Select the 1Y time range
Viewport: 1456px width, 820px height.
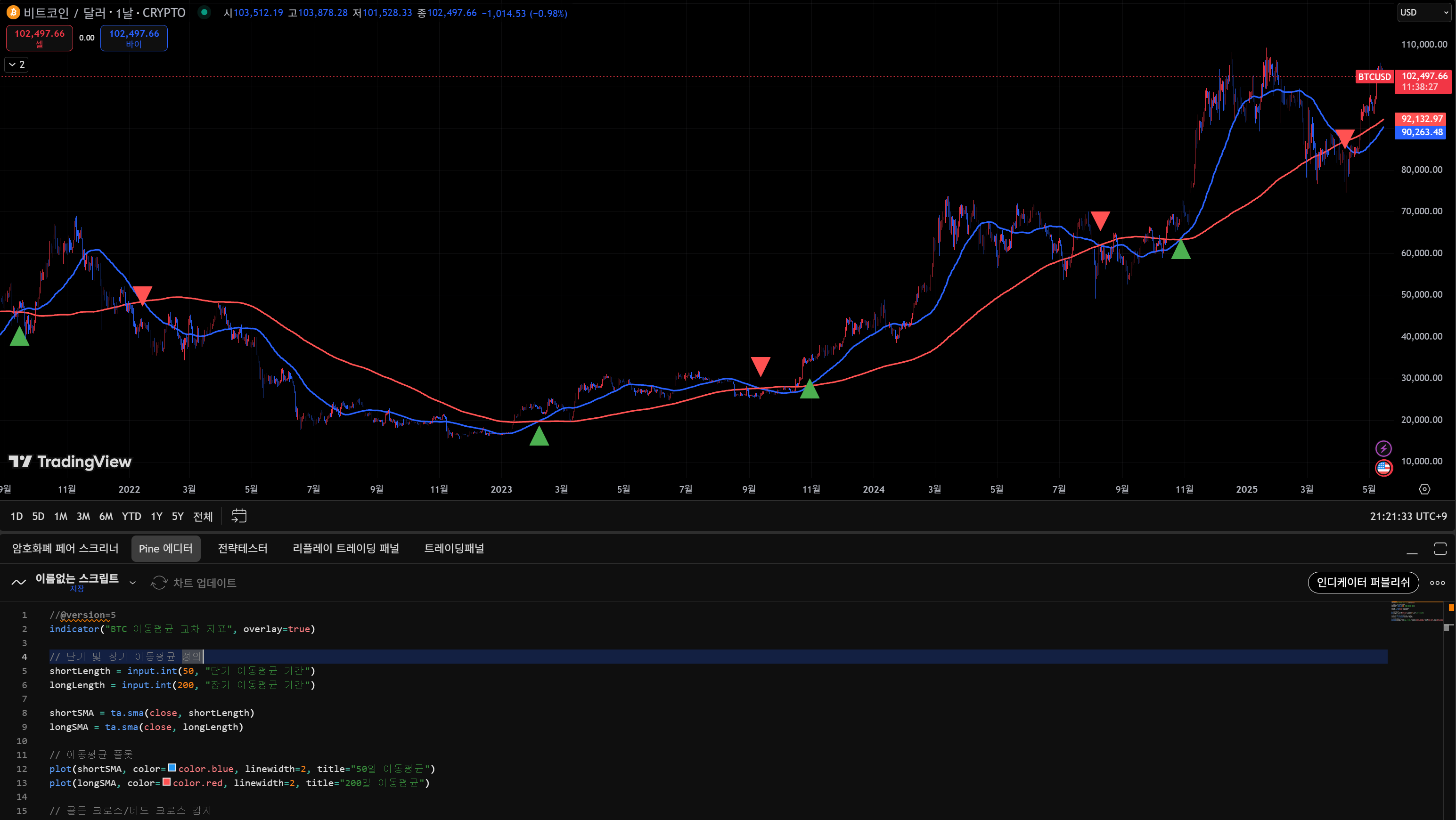(156, 516)
